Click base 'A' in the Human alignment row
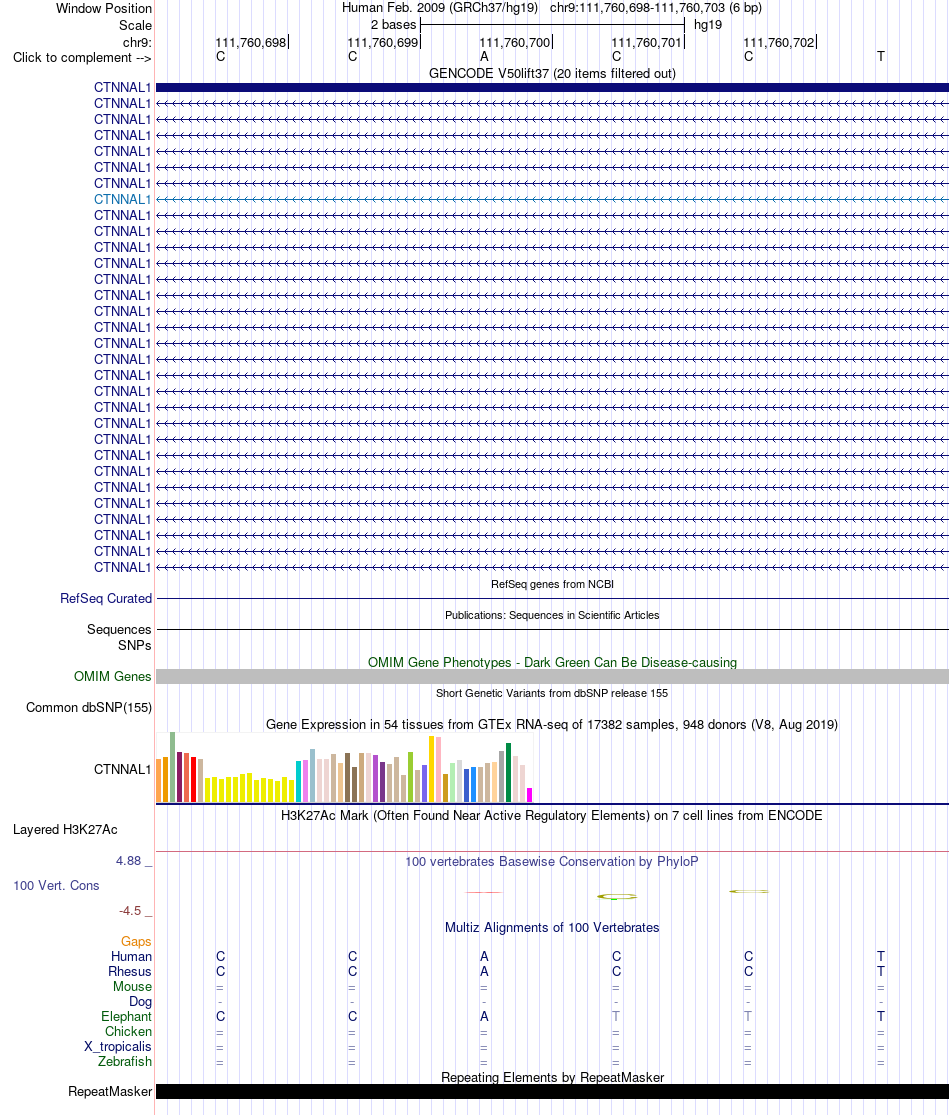 [x=484, y=956]
